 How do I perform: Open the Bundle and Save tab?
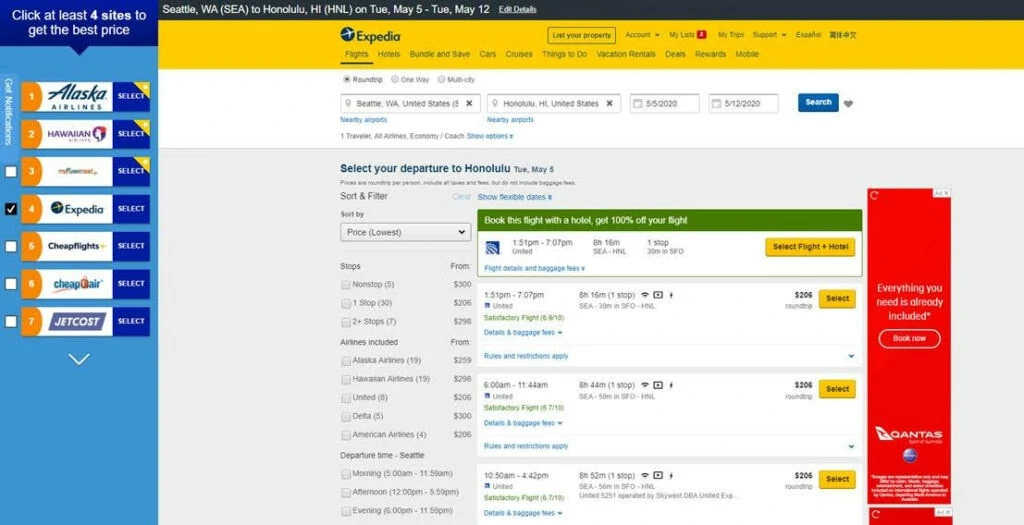coord(440,54)
